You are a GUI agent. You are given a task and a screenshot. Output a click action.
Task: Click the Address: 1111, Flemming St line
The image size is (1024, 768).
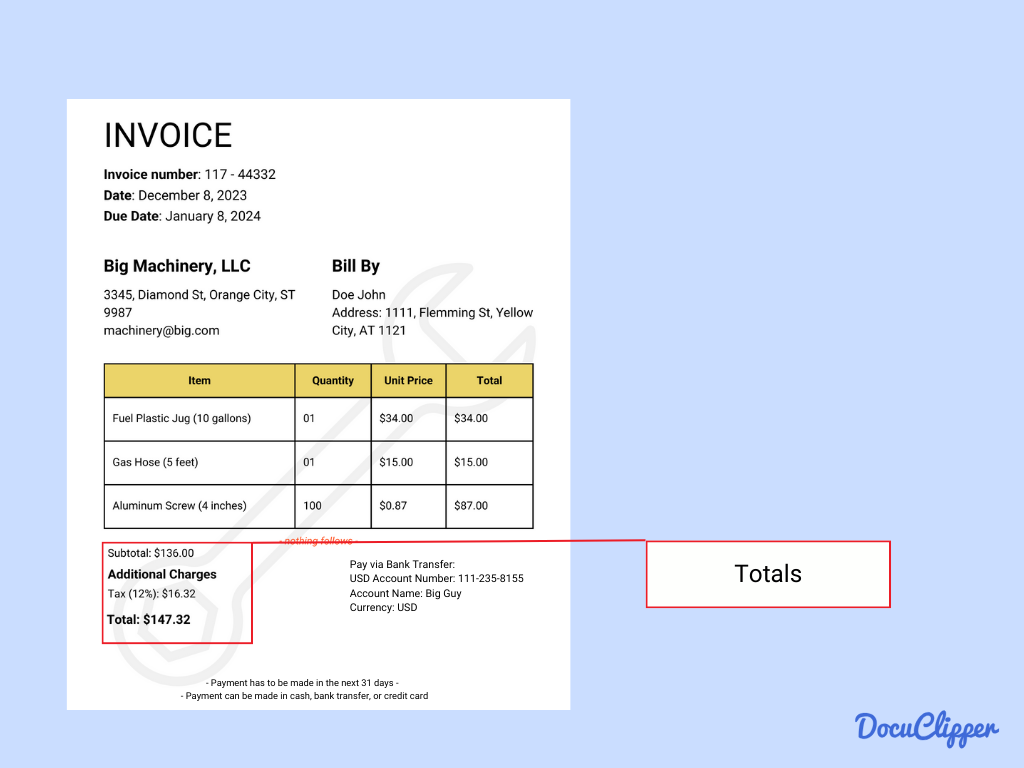pyautogui.click(x=432, y=313)
